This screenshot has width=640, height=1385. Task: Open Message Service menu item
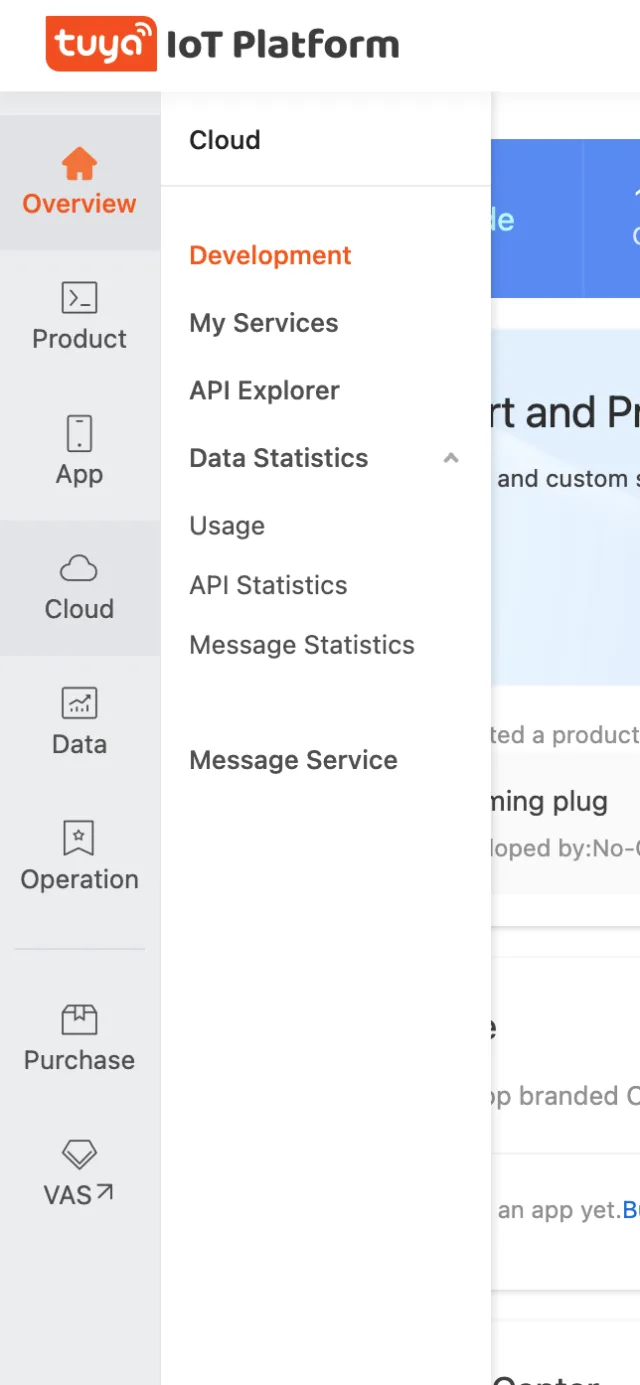293,760
